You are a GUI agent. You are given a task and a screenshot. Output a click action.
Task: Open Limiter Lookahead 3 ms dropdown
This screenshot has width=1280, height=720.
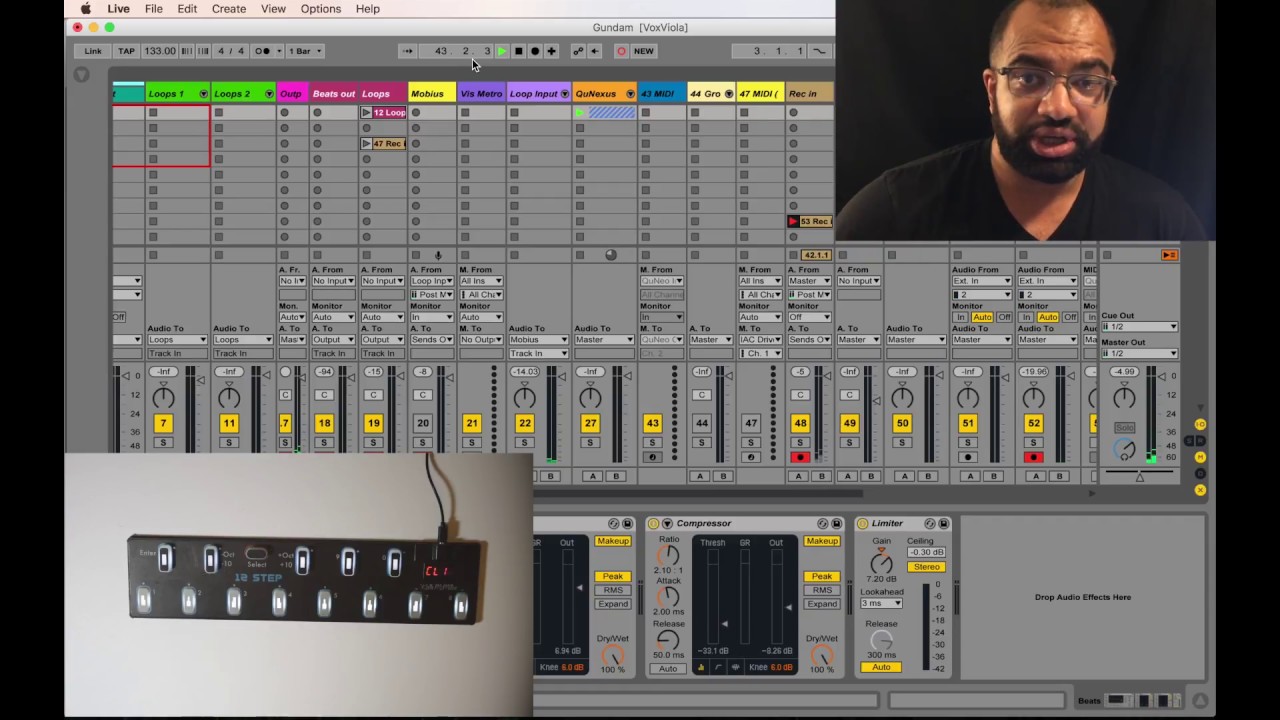881,604
